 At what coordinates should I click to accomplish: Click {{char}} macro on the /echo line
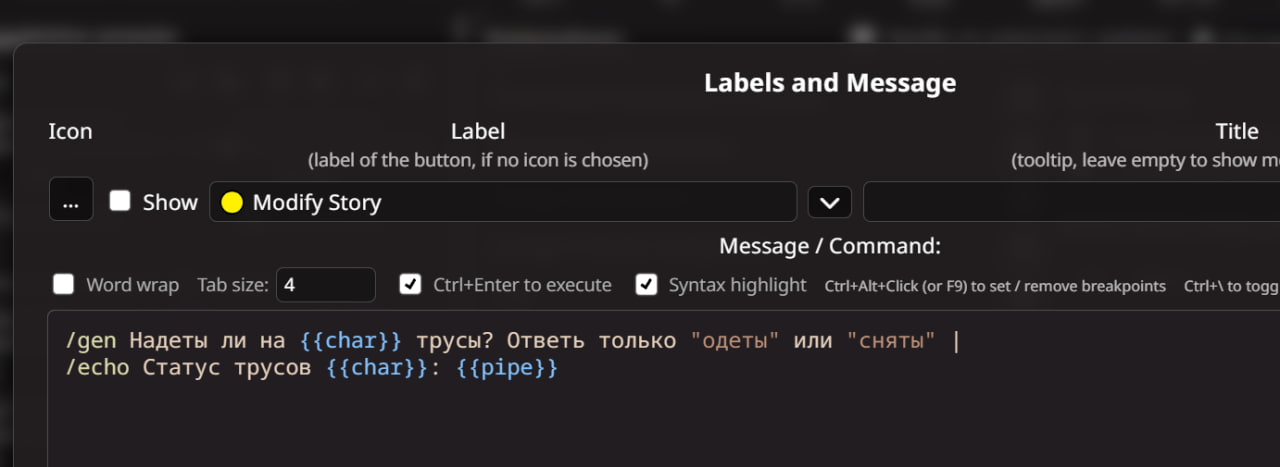pos(377,368)
